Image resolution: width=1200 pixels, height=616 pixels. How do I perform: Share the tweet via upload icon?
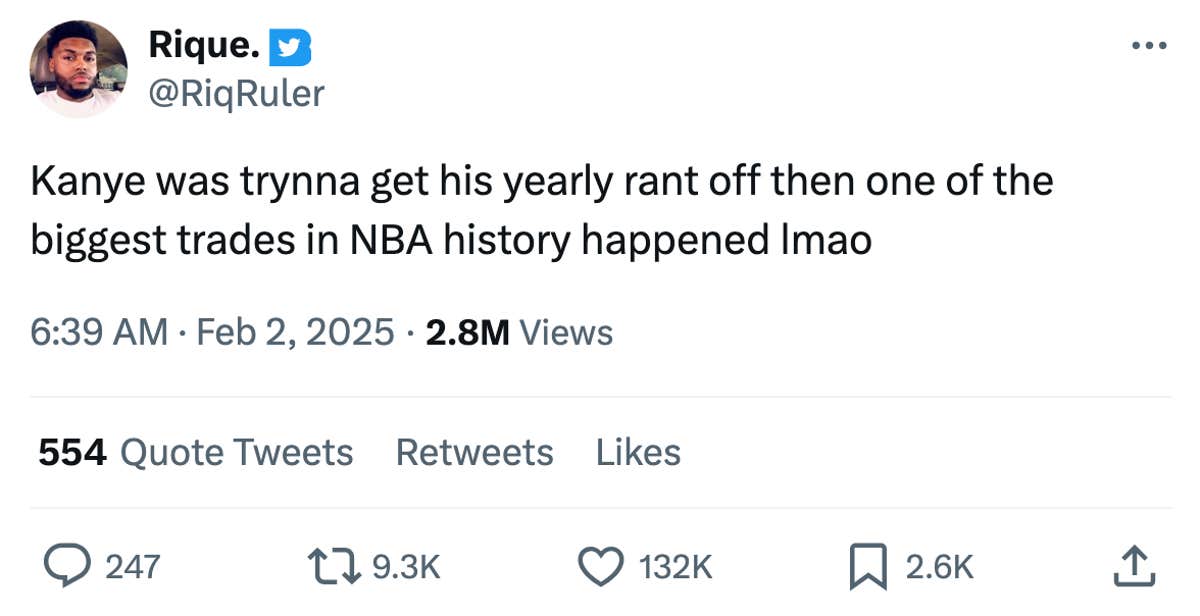1137,565
